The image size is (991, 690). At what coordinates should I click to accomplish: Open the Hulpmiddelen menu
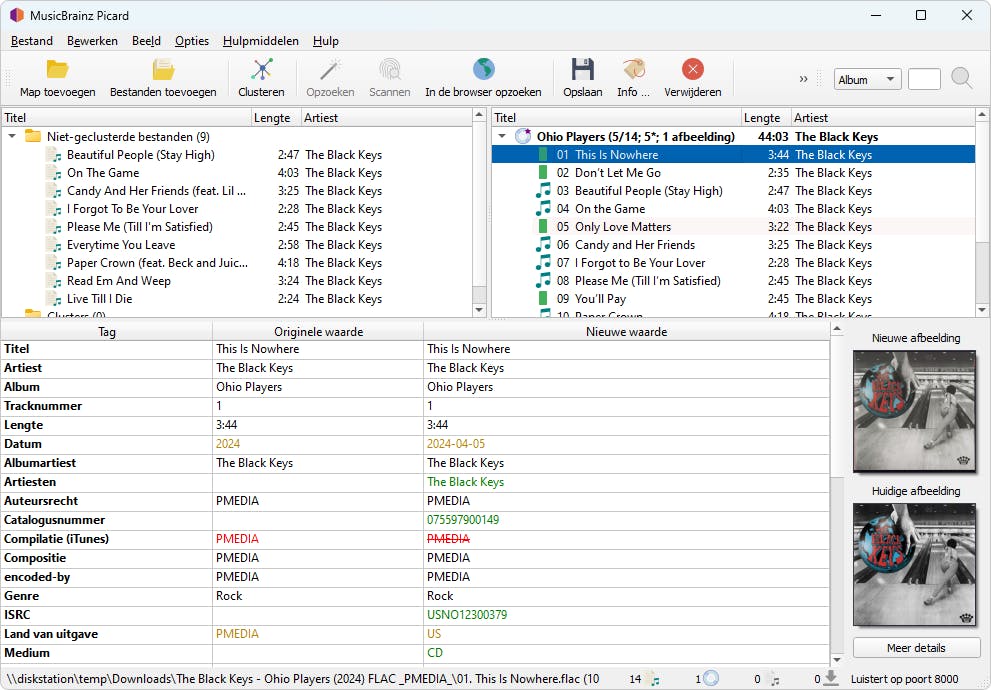(x=260, y=41)
